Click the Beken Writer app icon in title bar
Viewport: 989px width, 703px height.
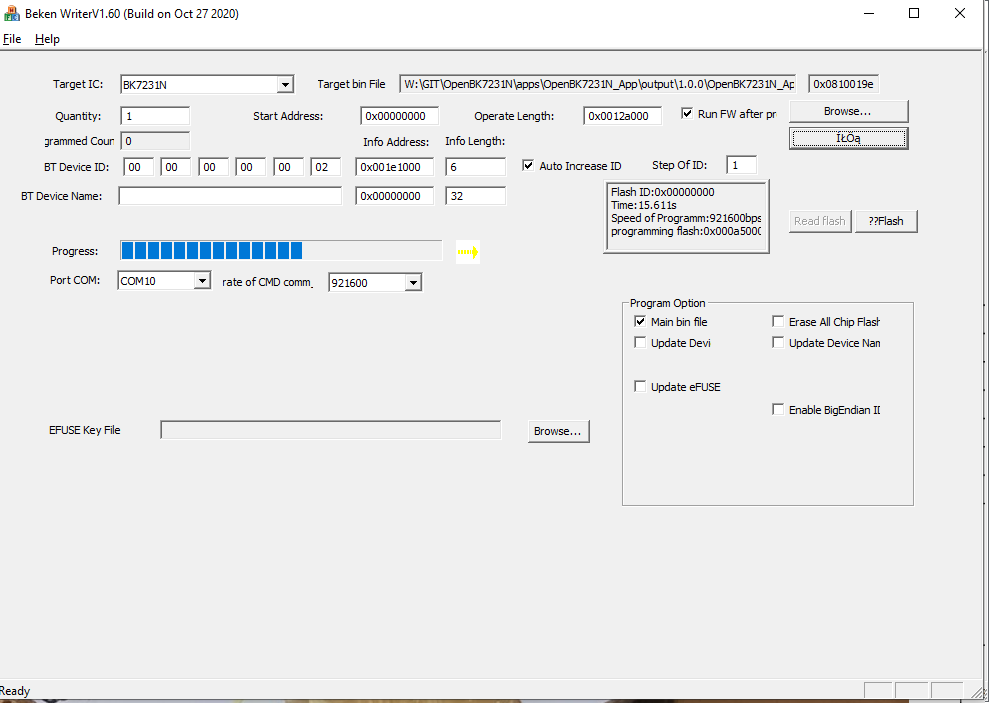(x=11, y=13)
